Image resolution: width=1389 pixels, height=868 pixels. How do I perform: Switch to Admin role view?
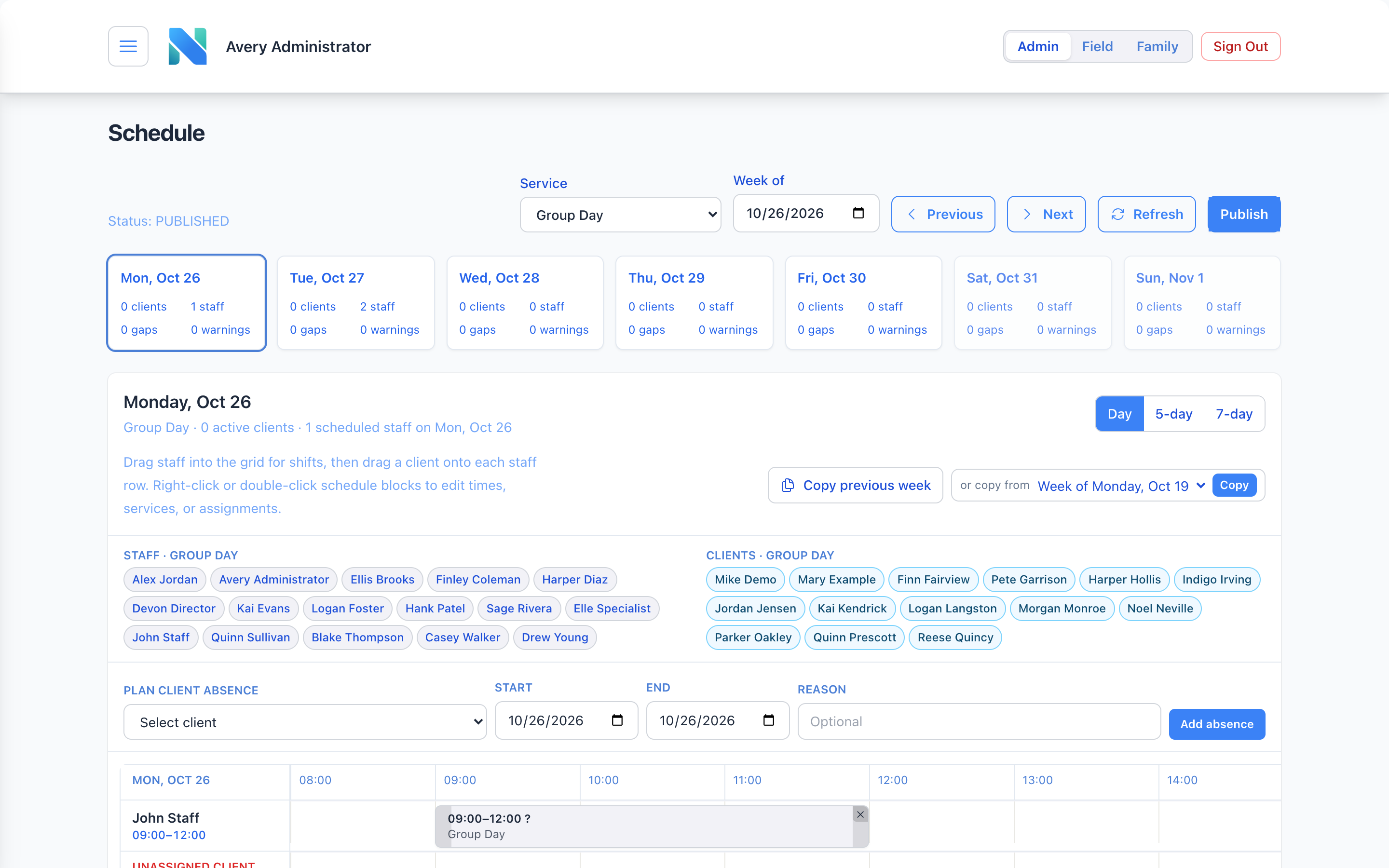[x=1038, y=46]
